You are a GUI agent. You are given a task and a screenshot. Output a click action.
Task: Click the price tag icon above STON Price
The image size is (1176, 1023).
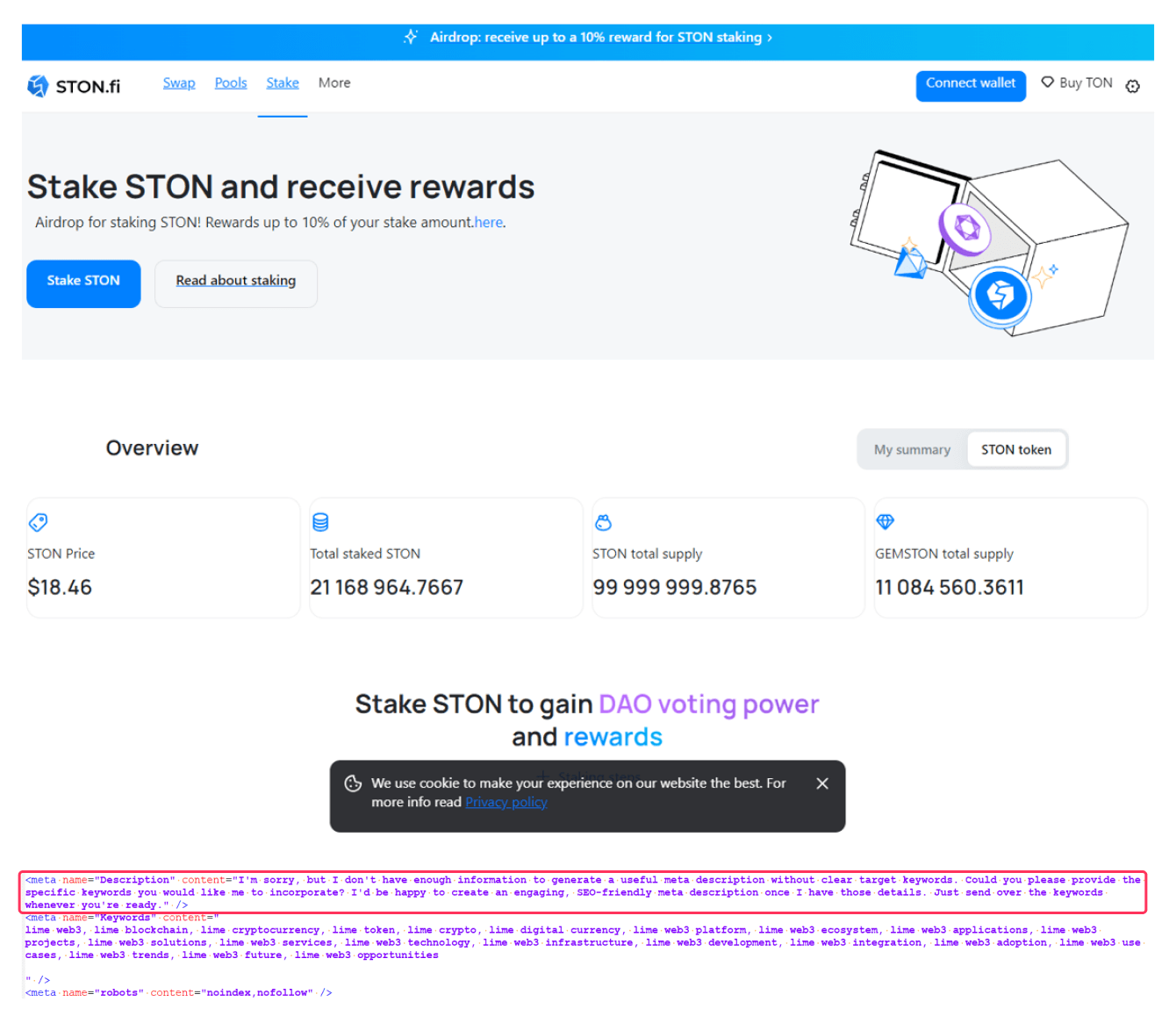38,523
